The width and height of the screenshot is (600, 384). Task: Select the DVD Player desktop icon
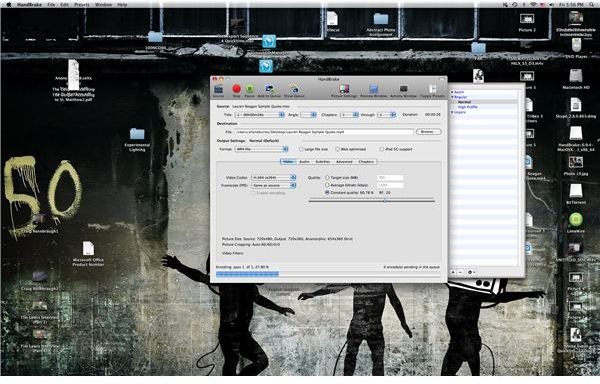click(576, 45)
